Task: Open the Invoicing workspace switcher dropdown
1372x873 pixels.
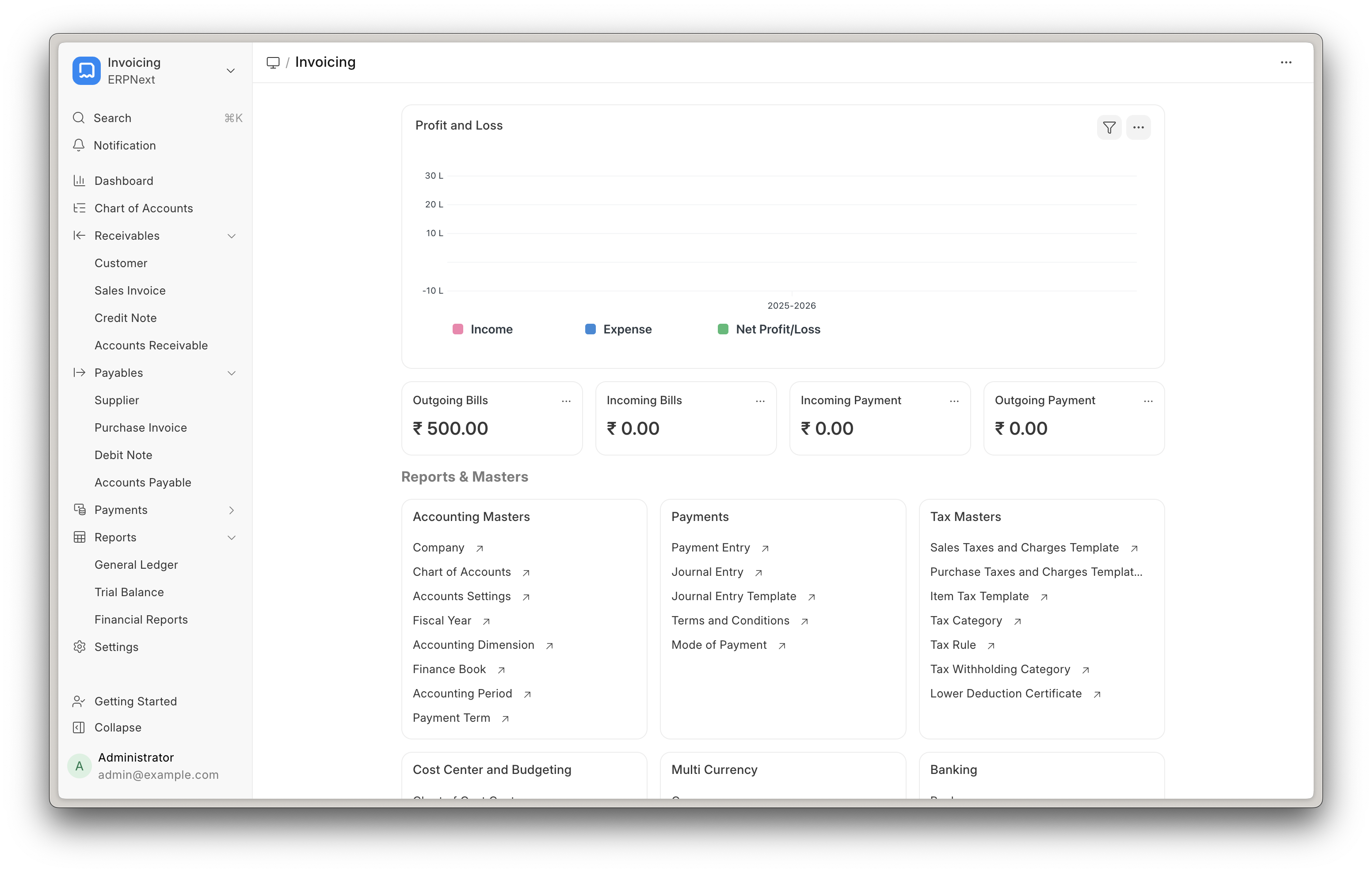Action: click(231, 71)
